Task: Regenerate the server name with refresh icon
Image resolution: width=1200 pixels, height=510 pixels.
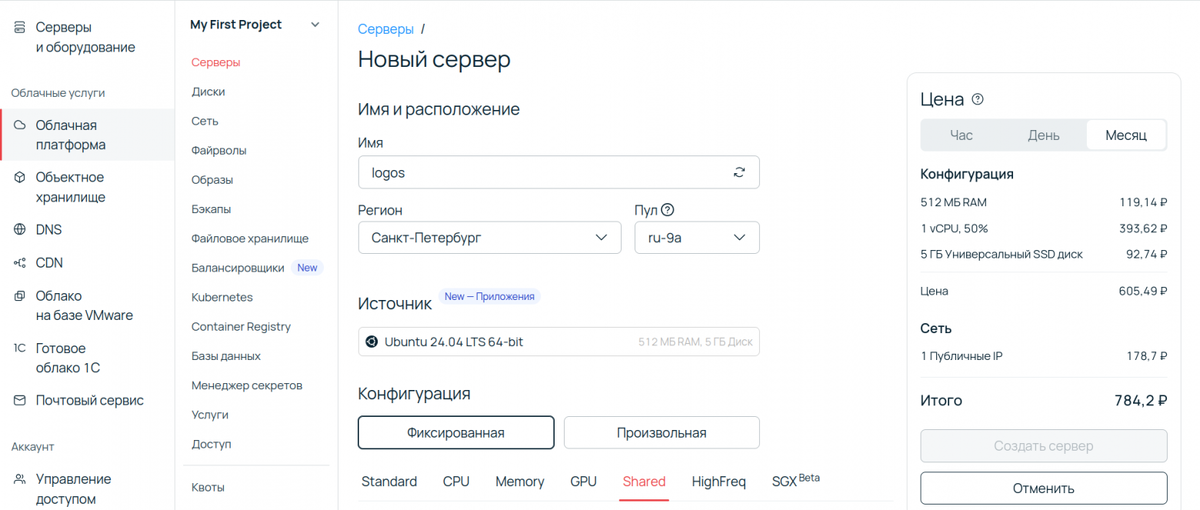Action: [x=739, y=172]
